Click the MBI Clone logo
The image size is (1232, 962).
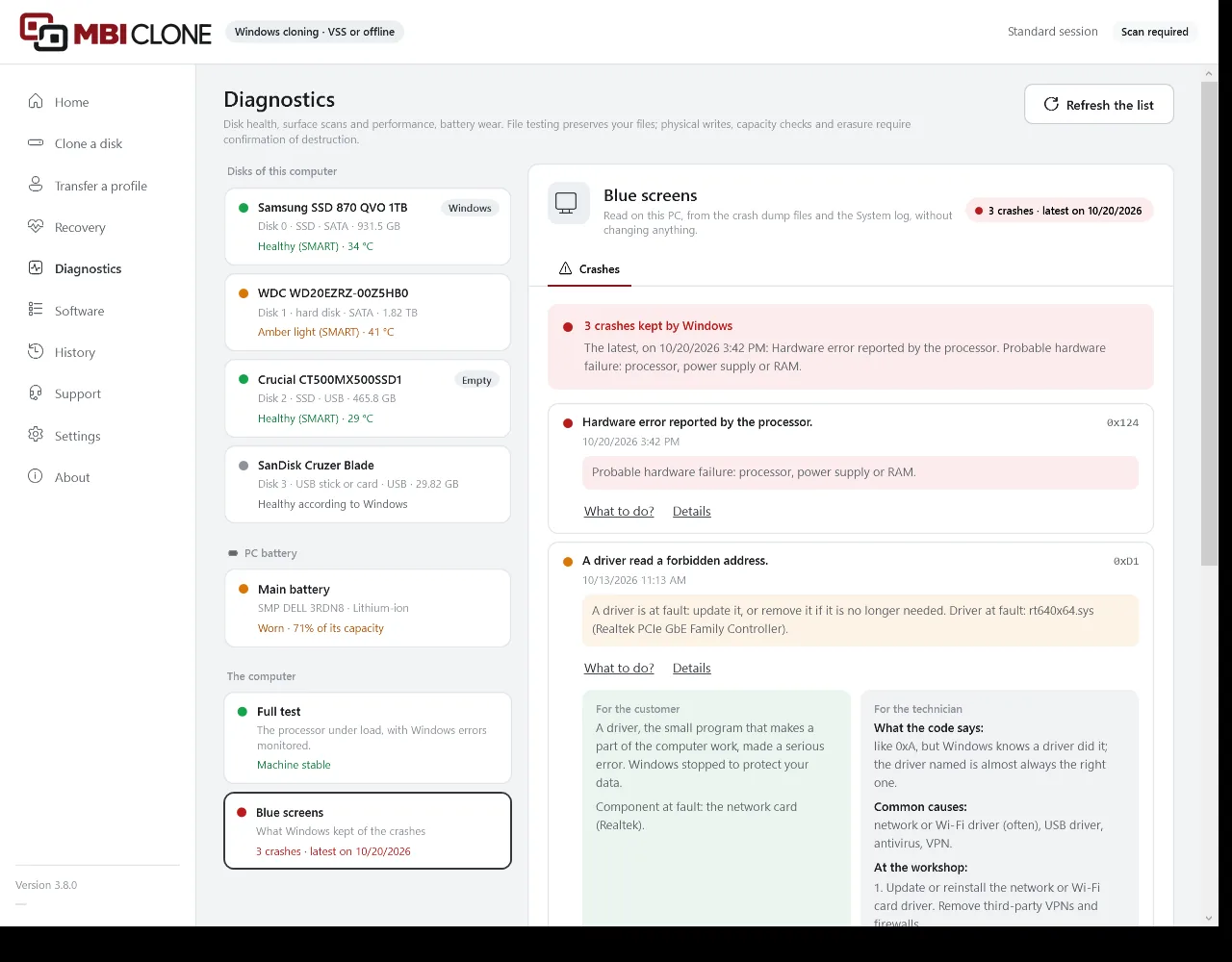click(115, 32)
